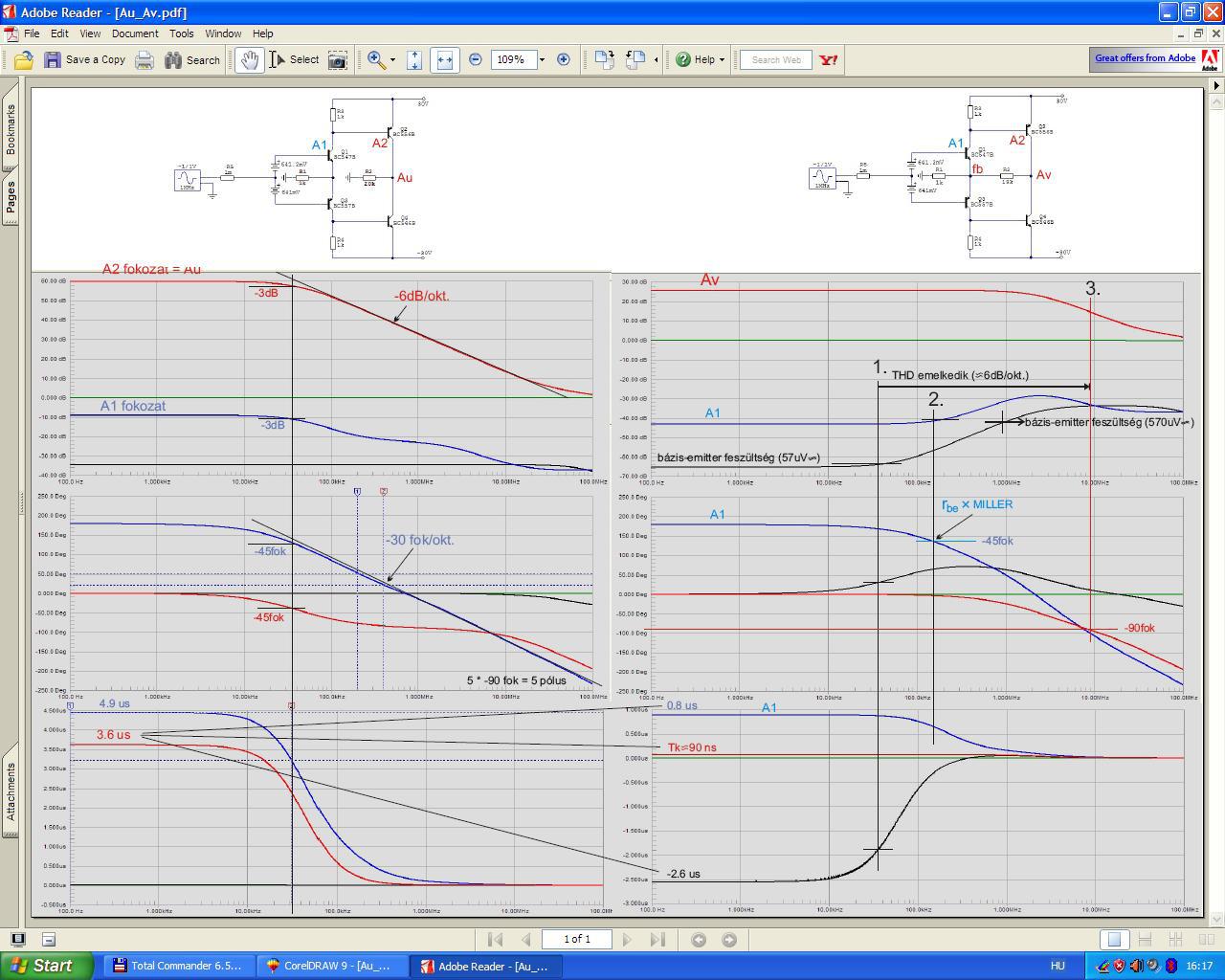This screenshot has height=980, width=1225.
Task: Open the Bookmarks side tab
Action: (11, 127)
